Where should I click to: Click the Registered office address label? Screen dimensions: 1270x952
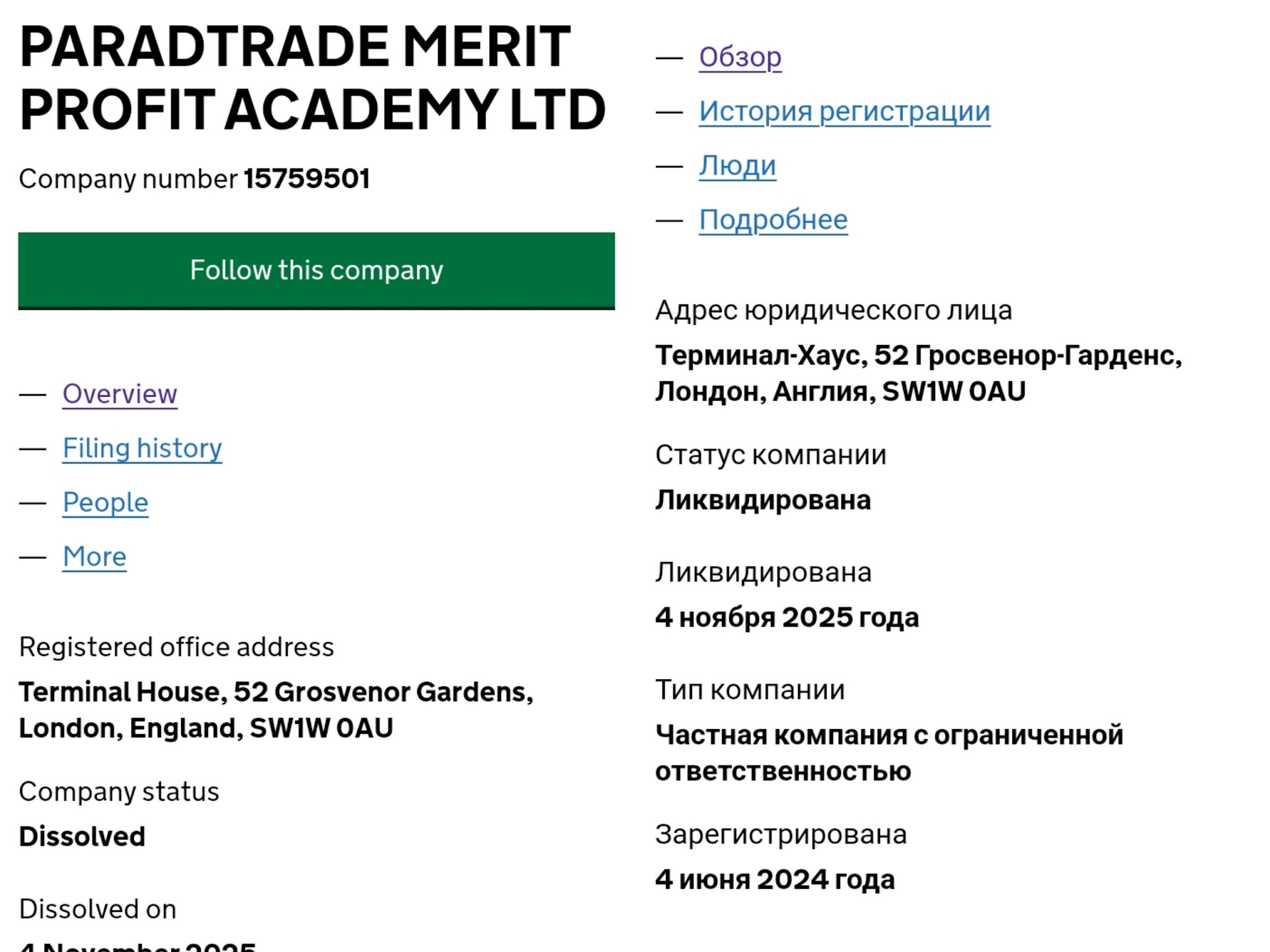176,647
